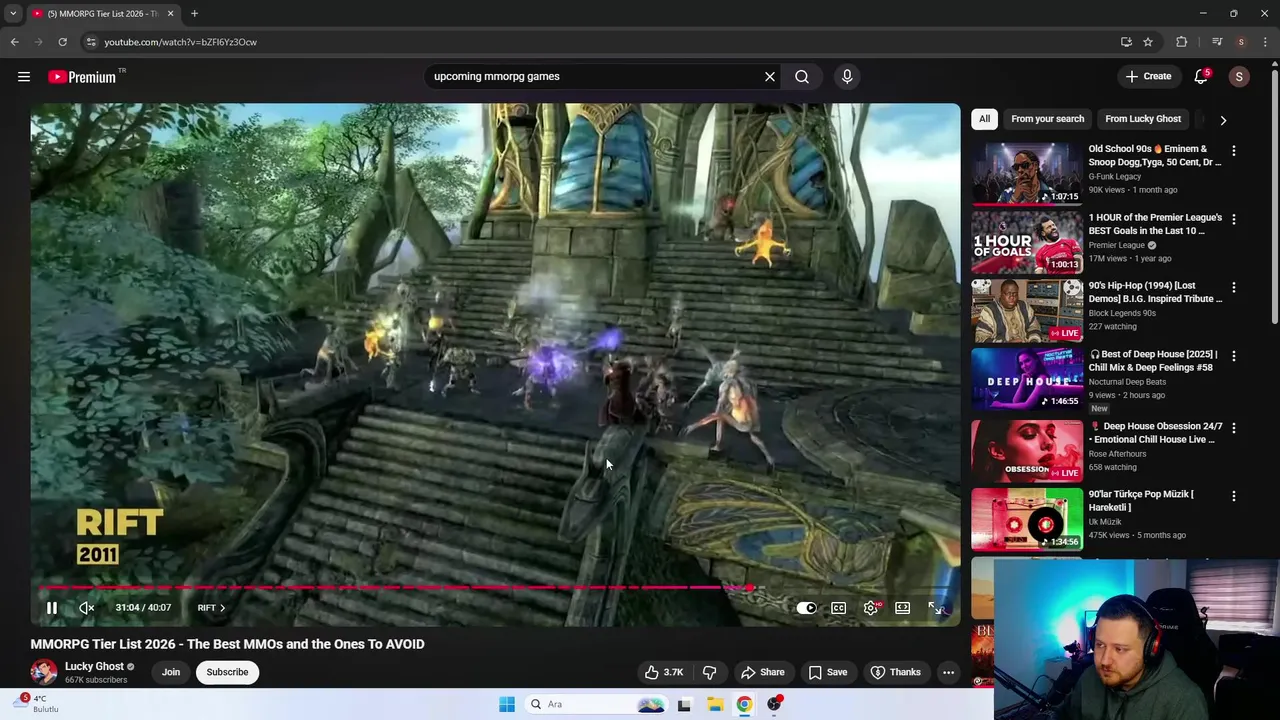Open options for the 90's Hip-Hop video

(x=1233, y=287)
